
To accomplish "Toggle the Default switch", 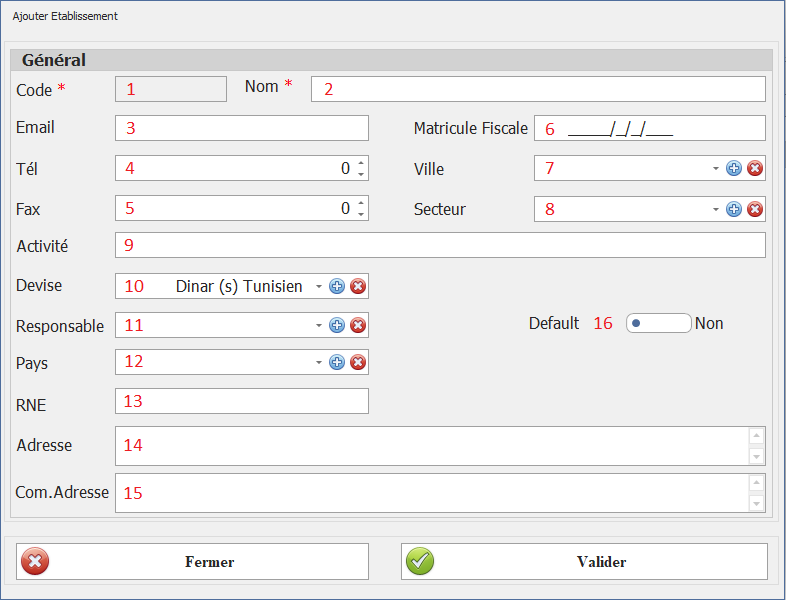I will (x=658, y=323).
